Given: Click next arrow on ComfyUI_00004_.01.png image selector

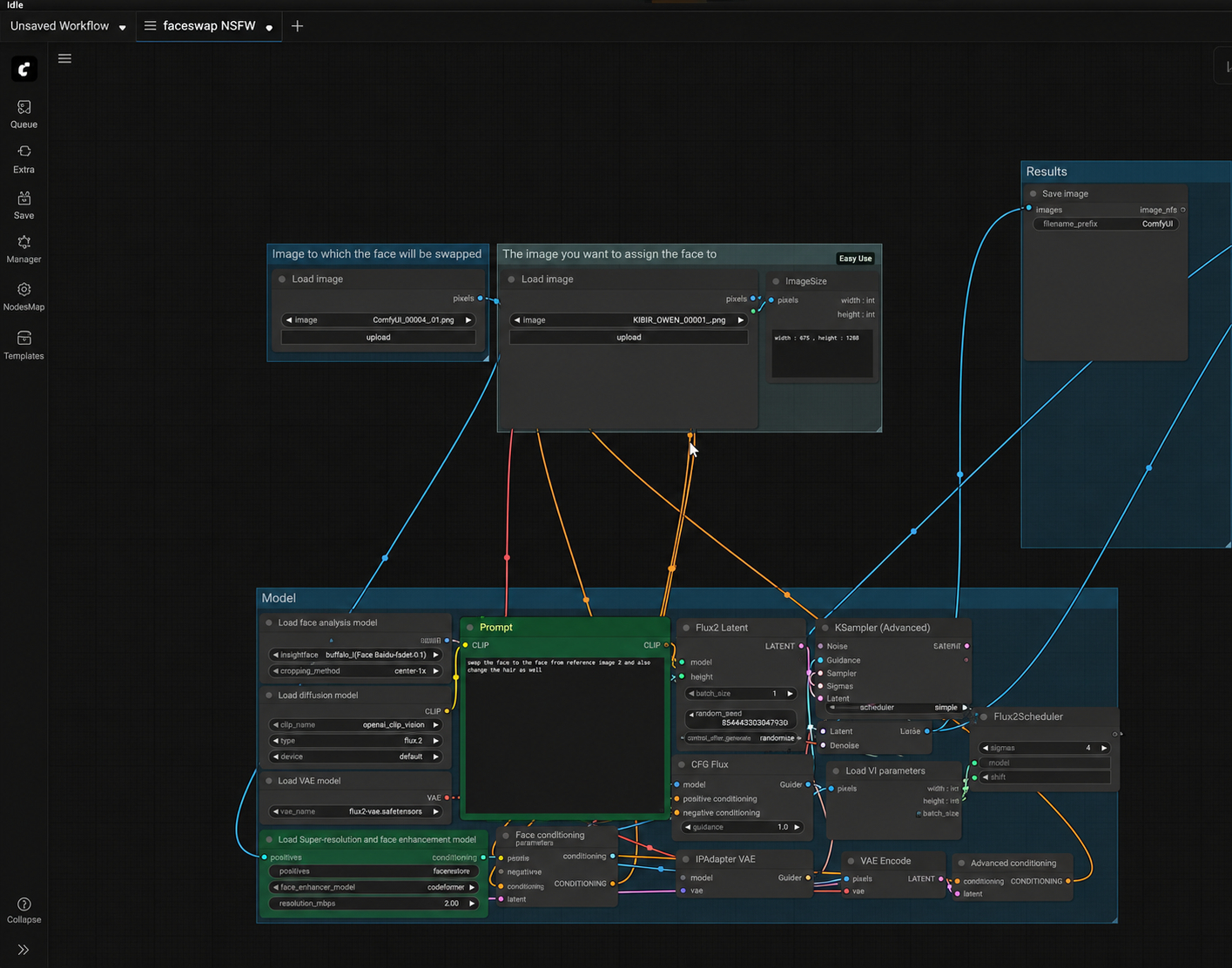Looking at the screenshot, I should pyautogui.click(x=468, y=320).
